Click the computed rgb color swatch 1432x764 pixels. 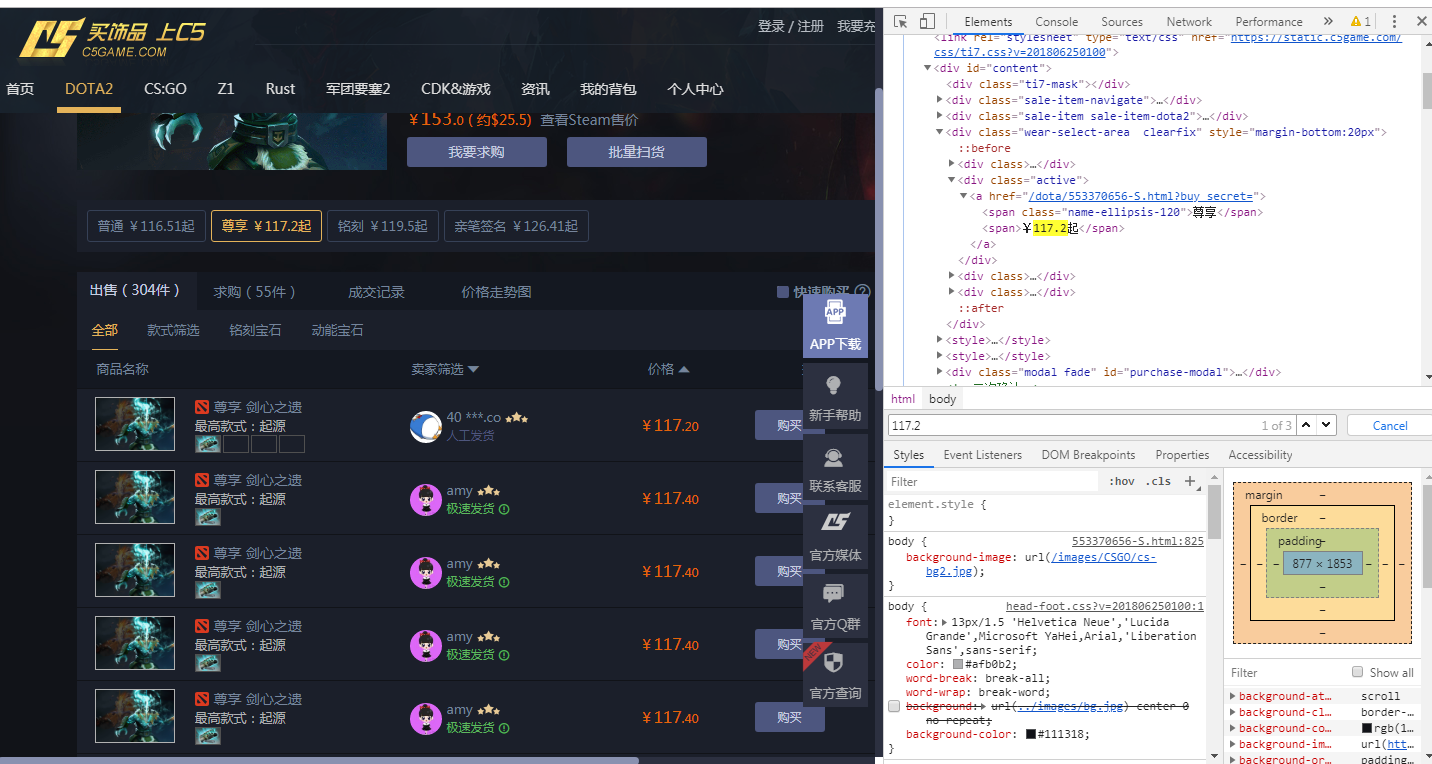[1367, 728]
